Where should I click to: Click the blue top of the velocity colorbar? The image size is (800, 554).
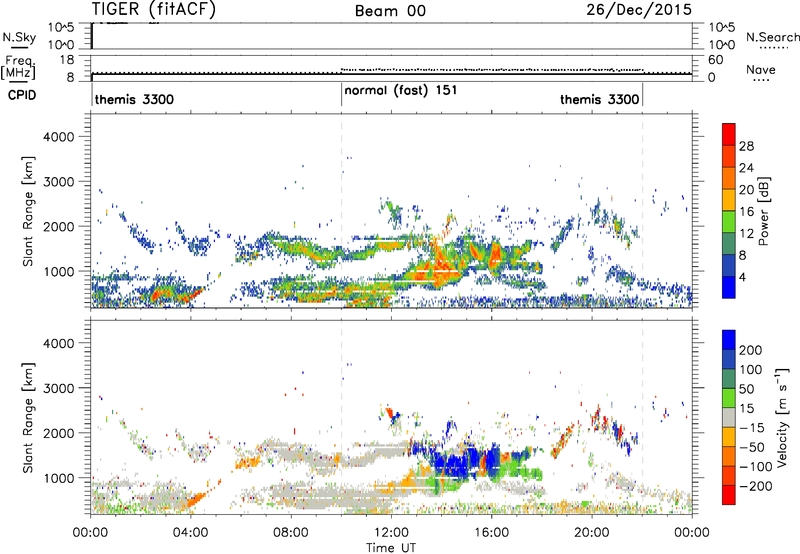coord(729,340)
